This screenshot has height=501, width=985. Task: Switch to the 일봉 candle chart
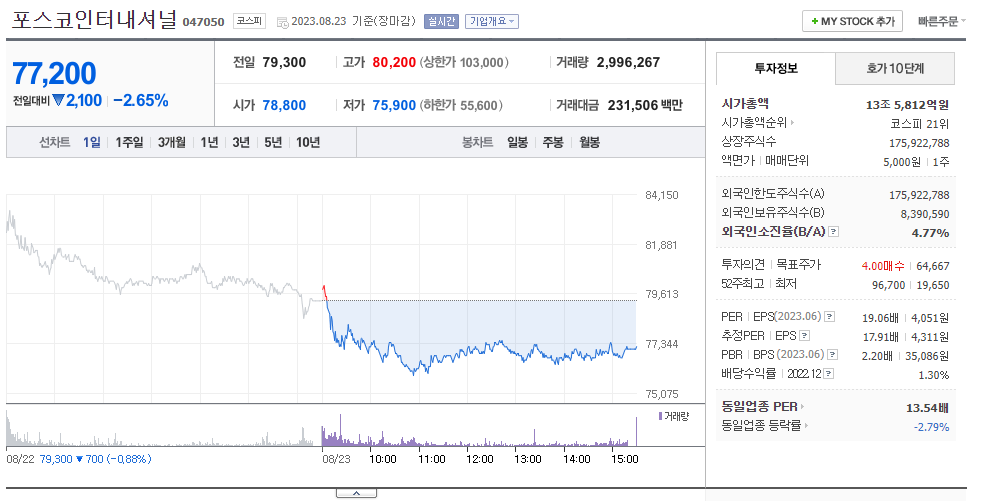(518, 143)
